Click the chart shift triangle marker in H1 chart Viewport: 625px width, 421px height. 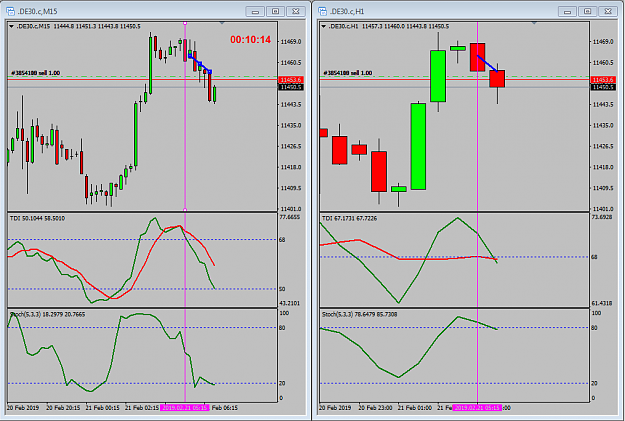534,23
